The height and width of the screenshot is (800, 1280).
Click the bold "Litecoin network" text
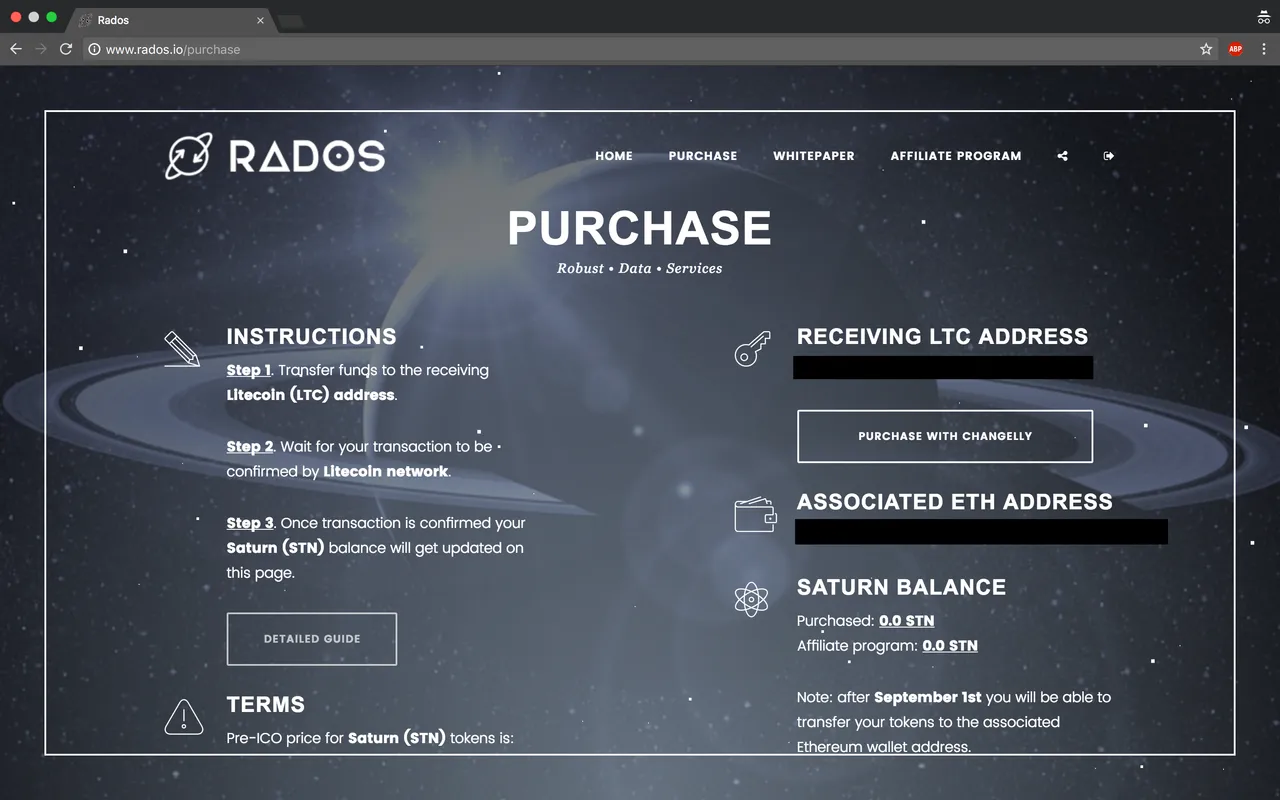(386, 471)
